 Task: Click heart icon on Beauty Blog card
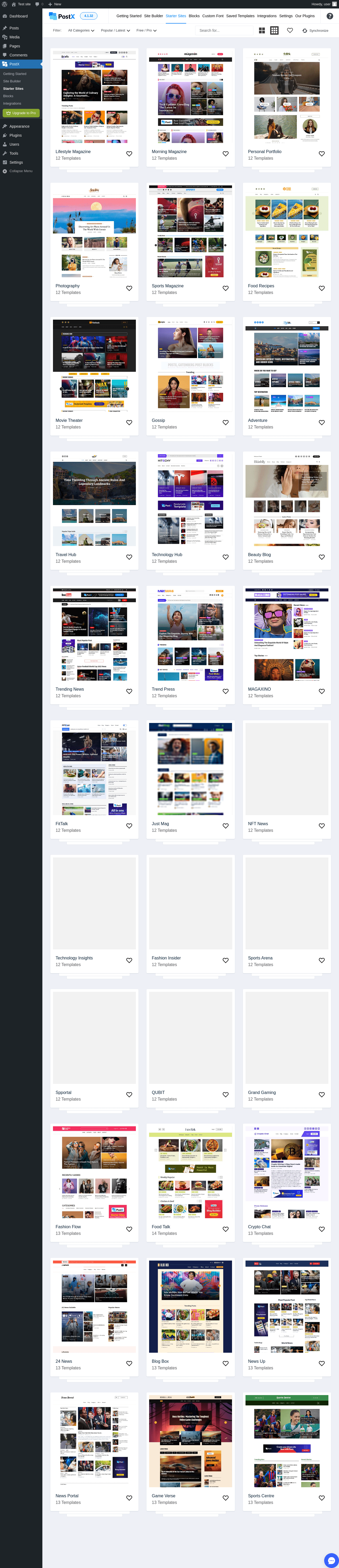pos(322,557)
